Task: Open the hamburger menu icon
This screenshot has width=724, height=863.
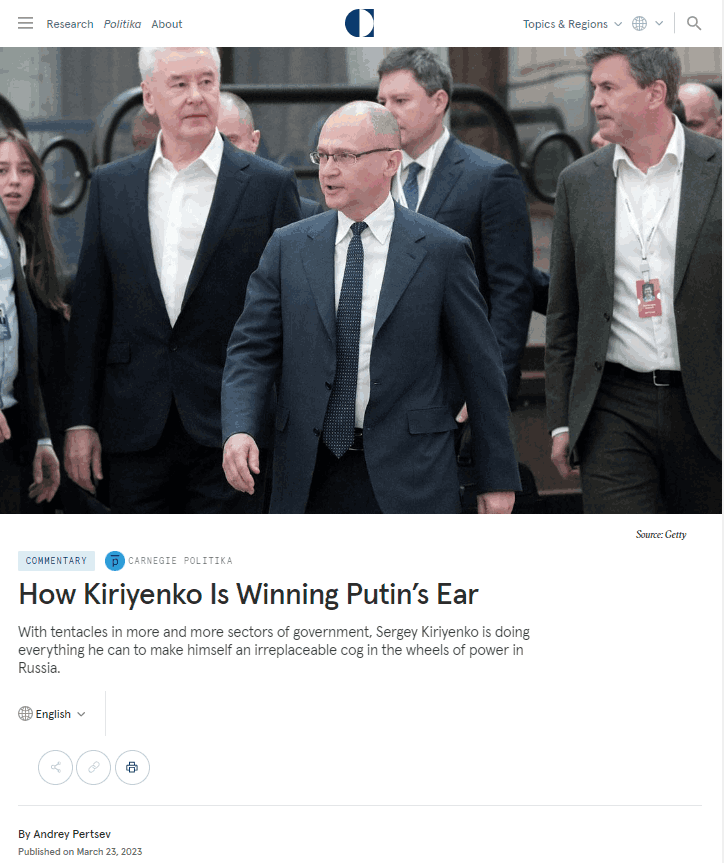Action: click(25, 23)
